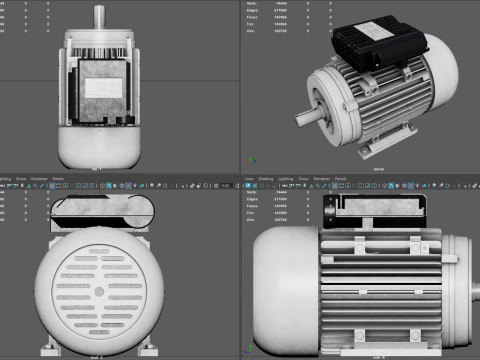Click exposure value field showing 0.00

click(x=226, y=186)
